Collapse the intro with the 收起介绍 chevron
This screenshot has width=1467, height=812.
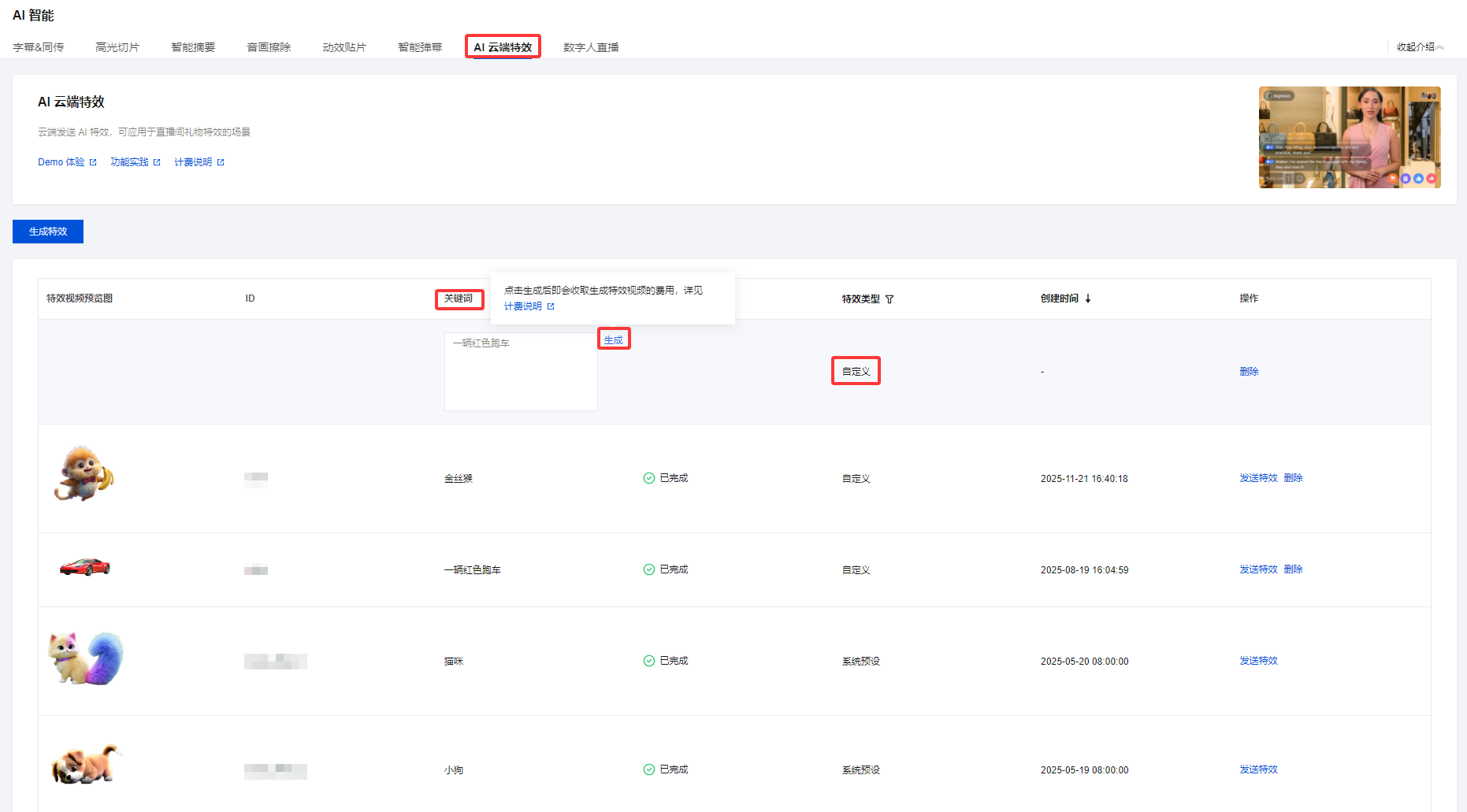point(1439,47)
